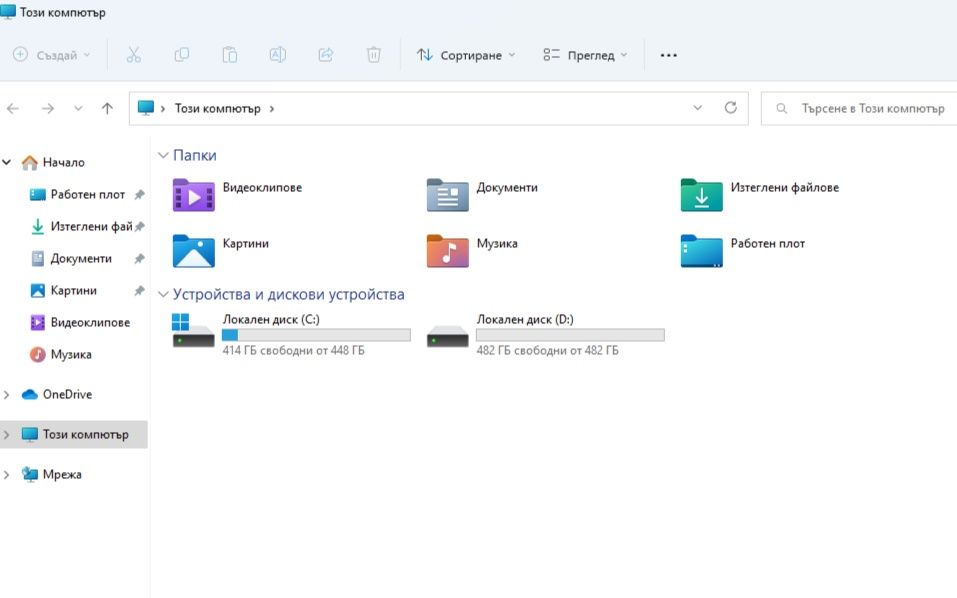957x598 pixels.
Task: Open the Създай new item dropdown
Action: [52, 55]
